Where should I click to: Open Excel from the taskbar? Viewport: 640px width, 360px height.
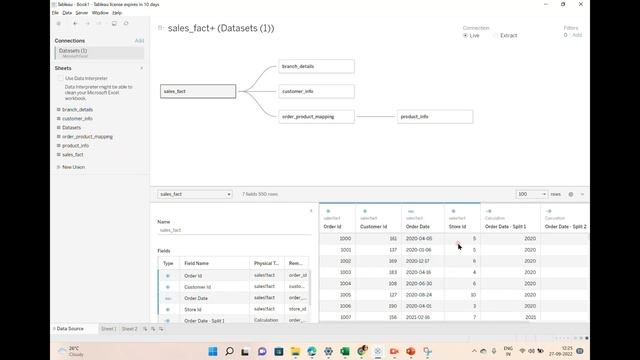[345, 351]
